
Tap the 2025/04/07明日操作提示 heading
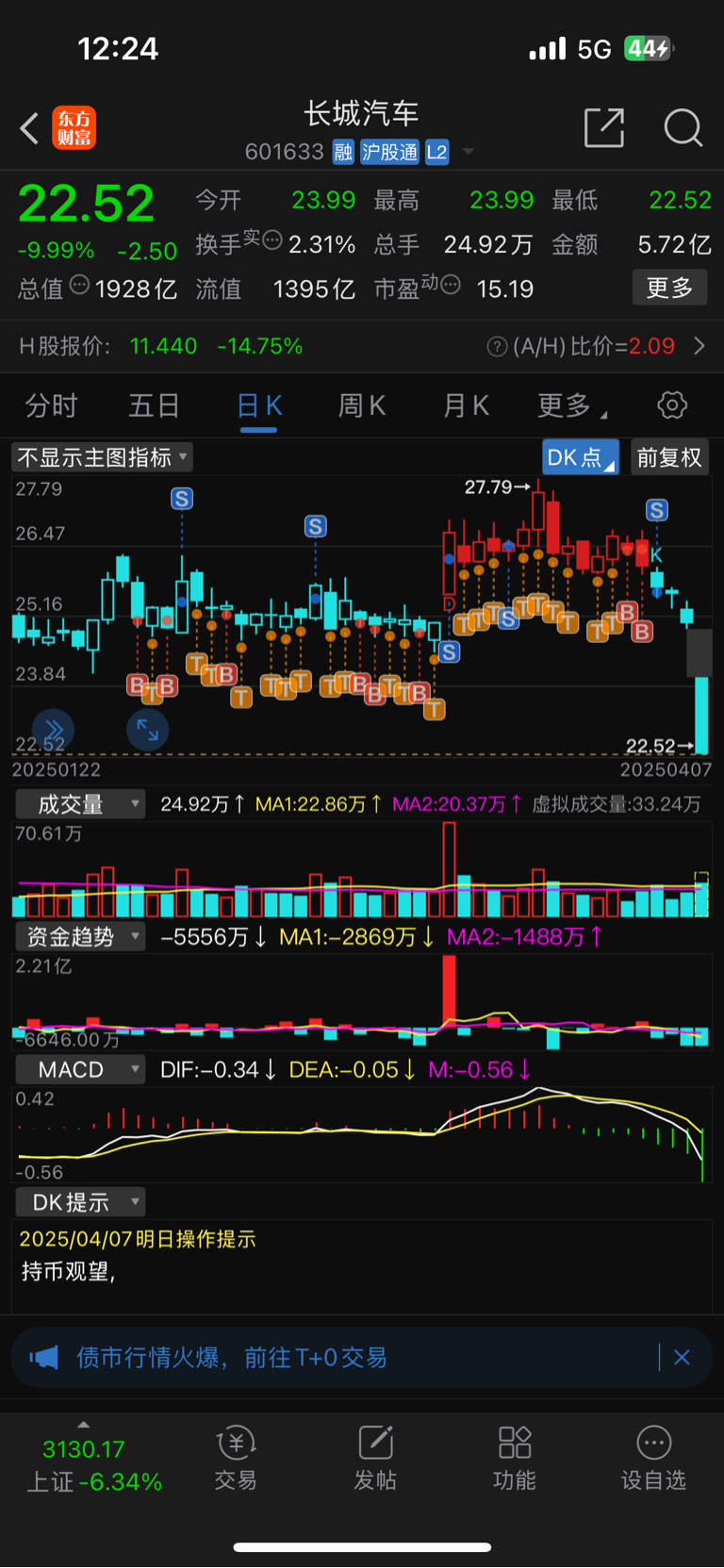(138, 1239)
